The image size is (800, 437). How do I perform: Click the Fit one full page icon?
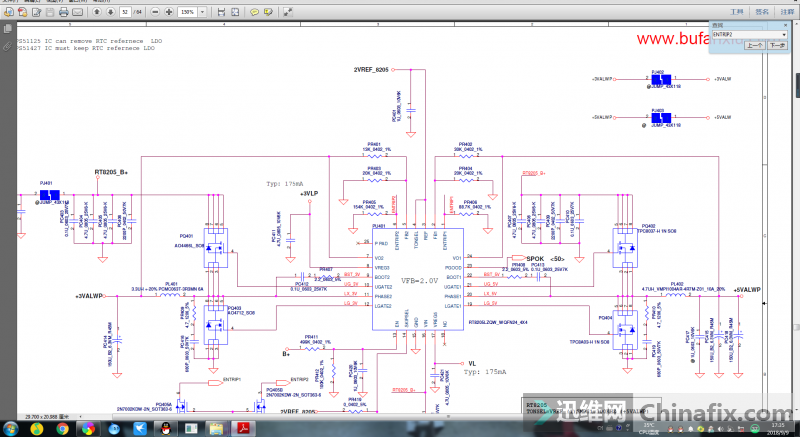235,12
